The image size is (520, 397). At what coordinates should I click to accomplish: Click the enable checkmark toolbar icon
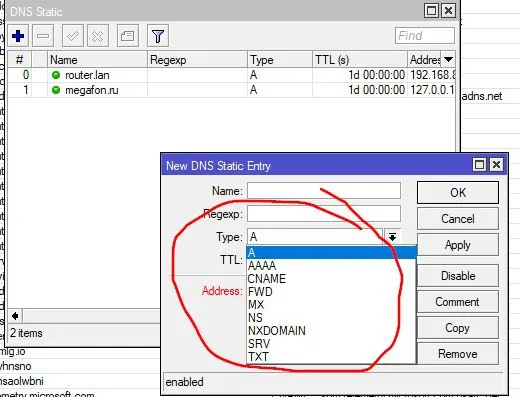click(x=73, y=36)
